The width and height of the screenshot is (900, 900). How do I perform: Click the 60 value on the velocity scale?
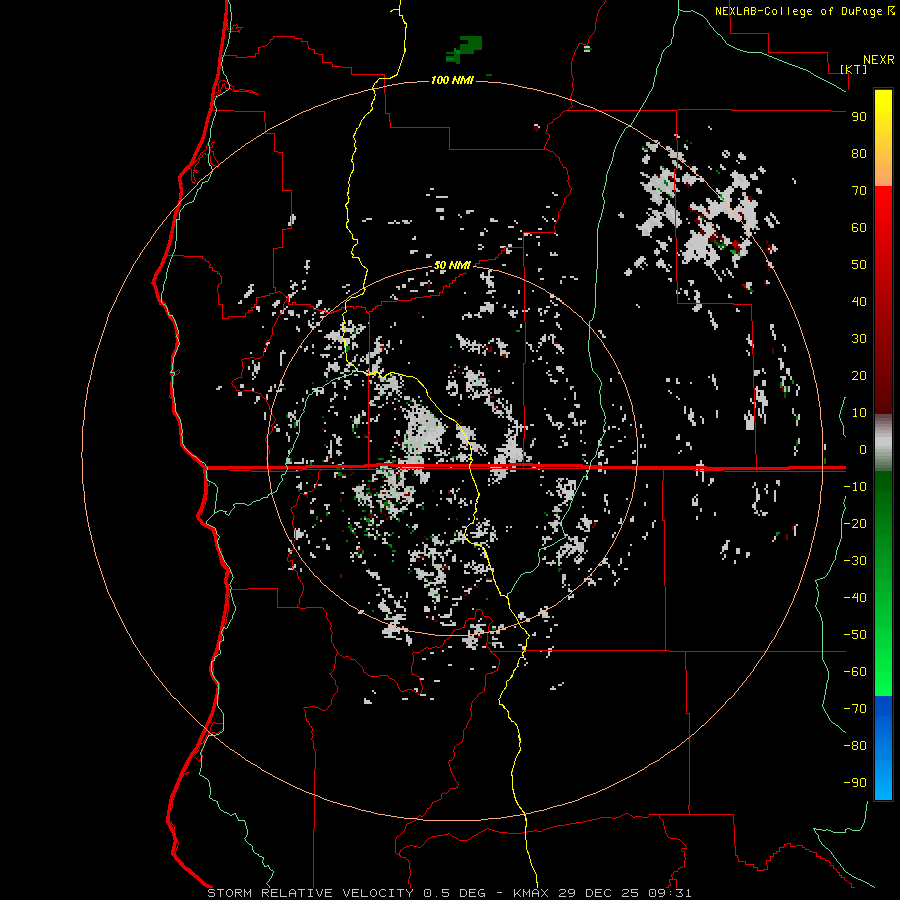[x=859, y=227]
